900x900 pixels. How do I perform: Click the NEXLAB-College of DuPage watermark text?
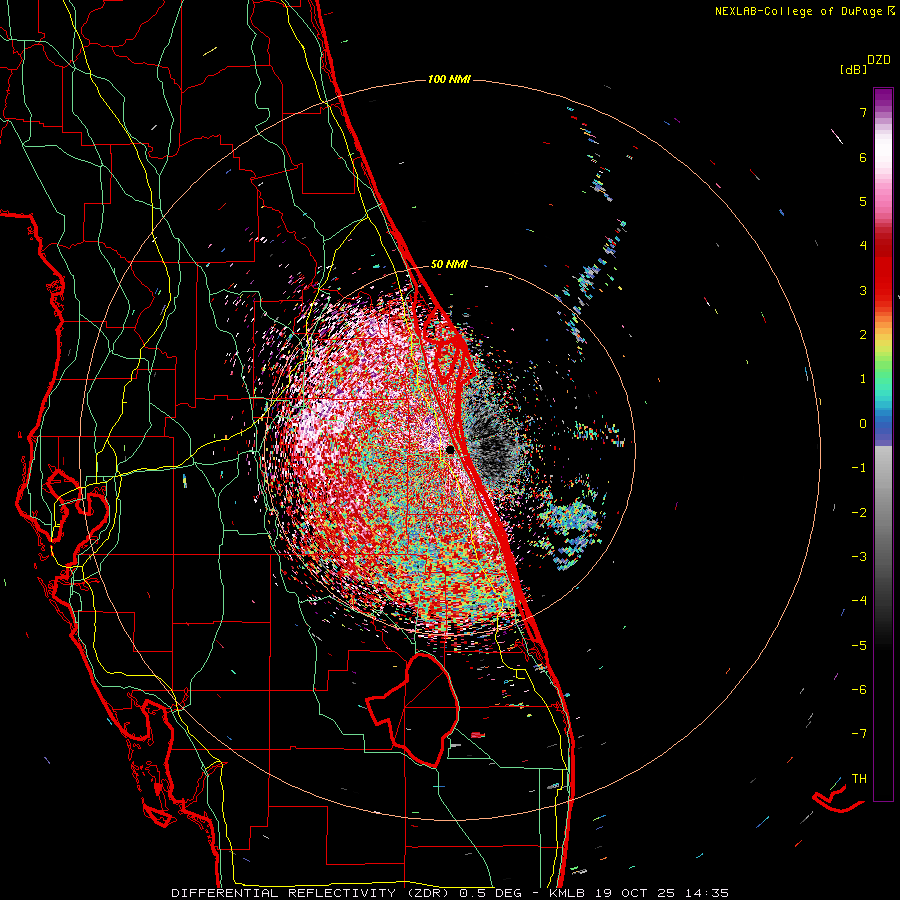click(x=805, y=11)
